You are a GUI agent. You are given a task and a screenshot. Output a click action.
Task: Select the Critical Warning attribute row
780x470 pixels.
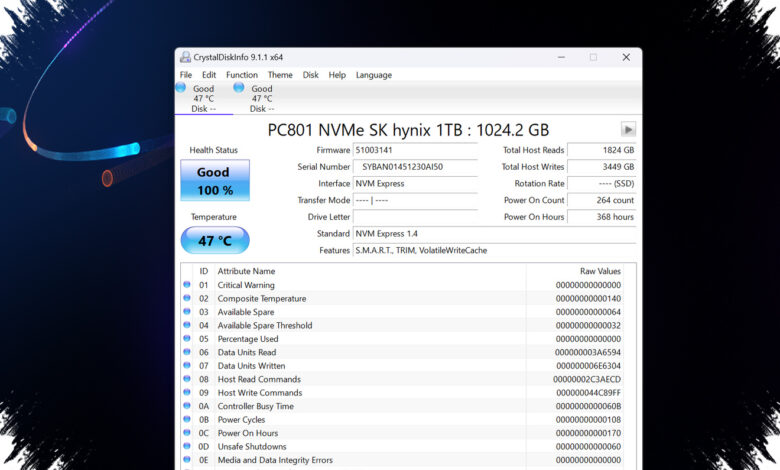[403, 285]
